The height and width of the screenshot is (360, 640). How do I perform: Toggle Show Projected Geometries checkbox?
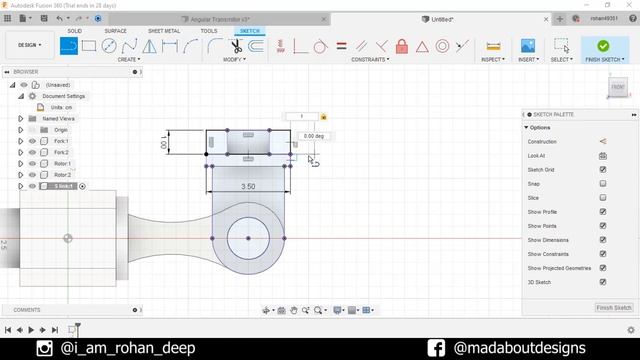603,268
